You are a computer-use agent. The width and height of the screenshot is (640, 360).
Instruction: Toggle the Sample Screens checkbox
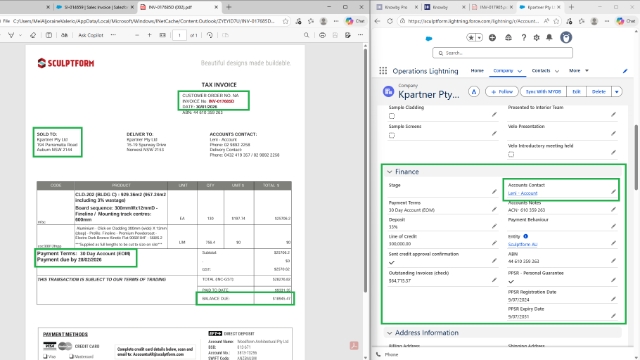[392, 135]
